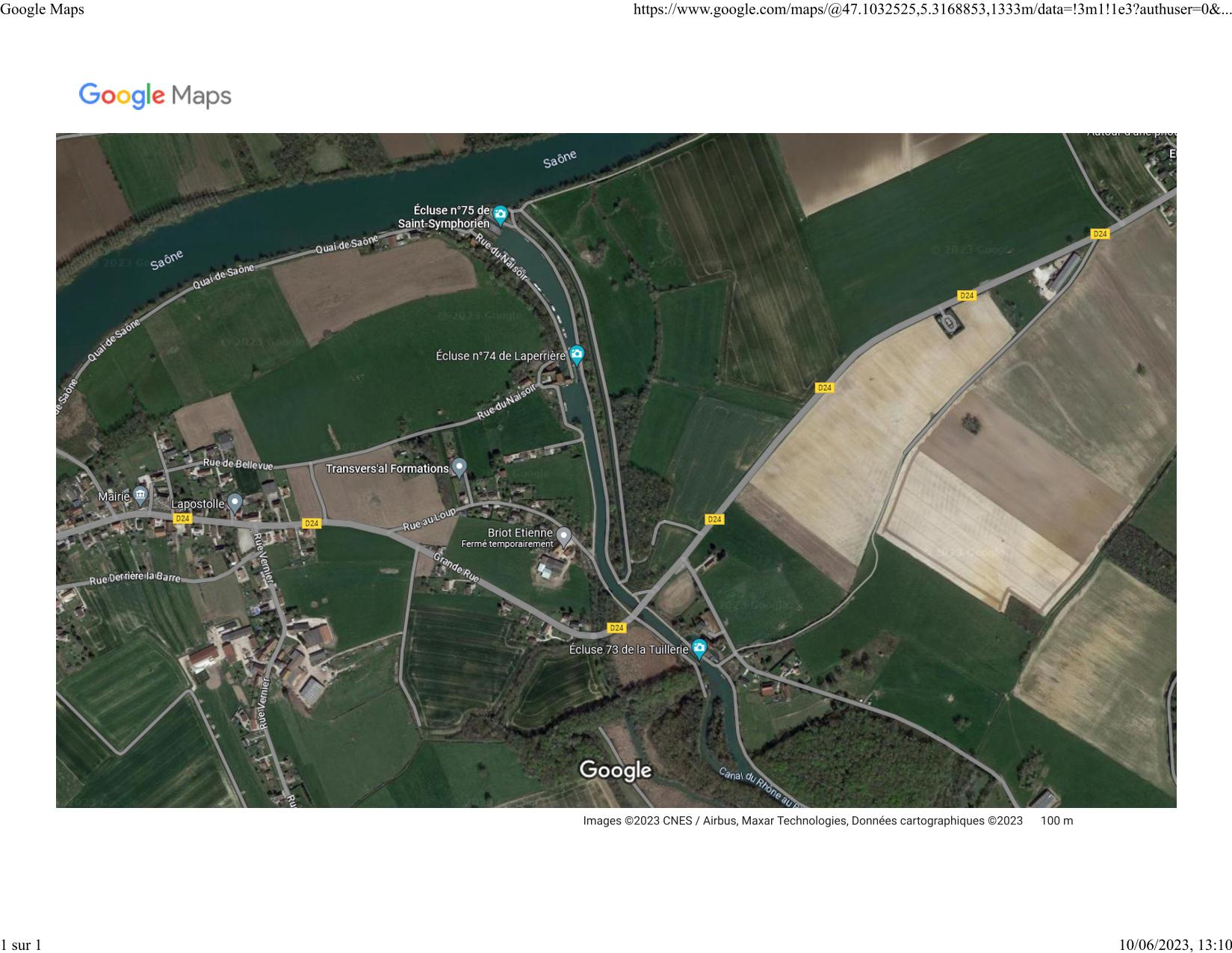Click the 'Google Maps' page title text at top-left
The height and width of the screenshot is (953, 1232).
[x=43, y=10]
